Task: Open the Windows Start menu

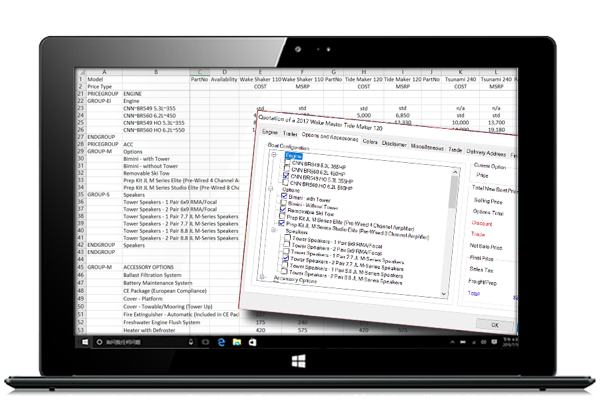Action: pos(85,342)
